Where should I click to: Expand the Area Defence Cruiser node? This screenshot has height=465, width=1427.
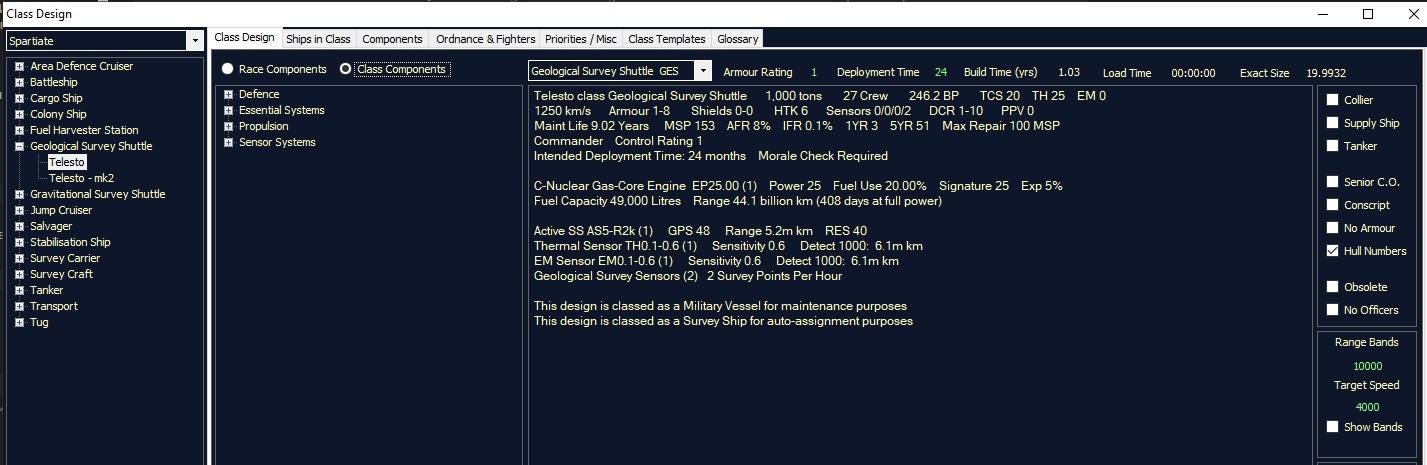click(19, 66)
